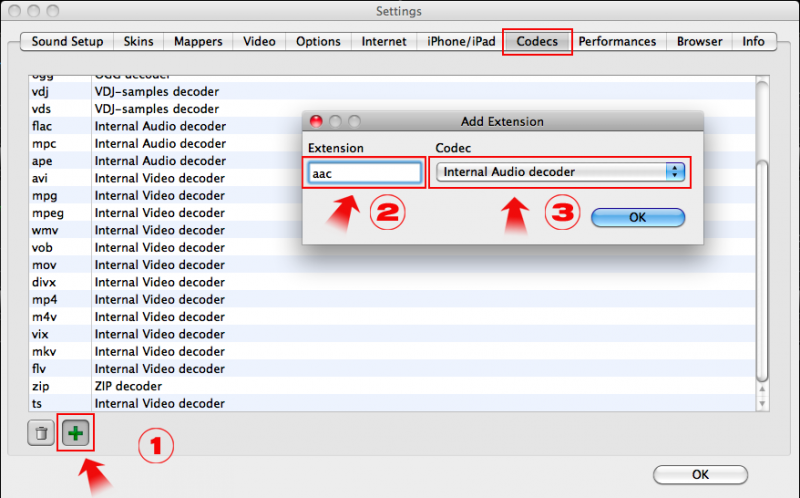
Task: Open the Options tab
Action: point(319,42)
